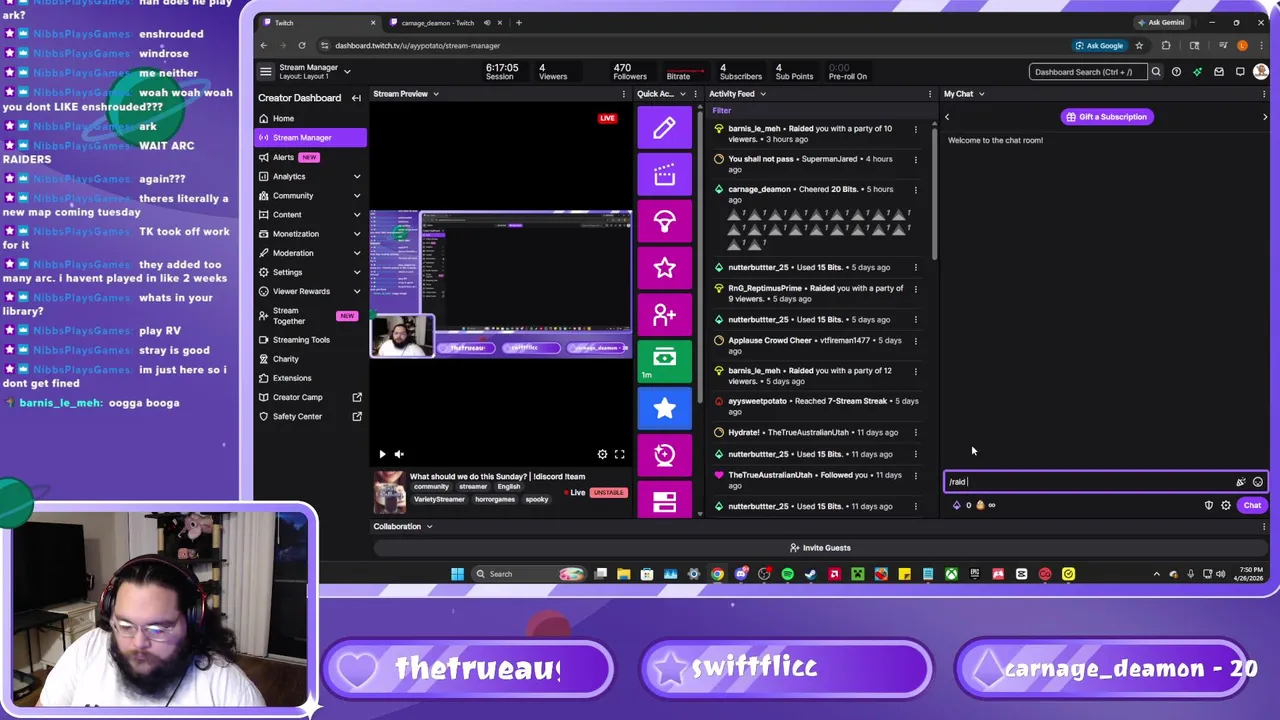Bookmark this page with the star icon
Viewport: 1280px width, 720px height.
[1139, 45]
